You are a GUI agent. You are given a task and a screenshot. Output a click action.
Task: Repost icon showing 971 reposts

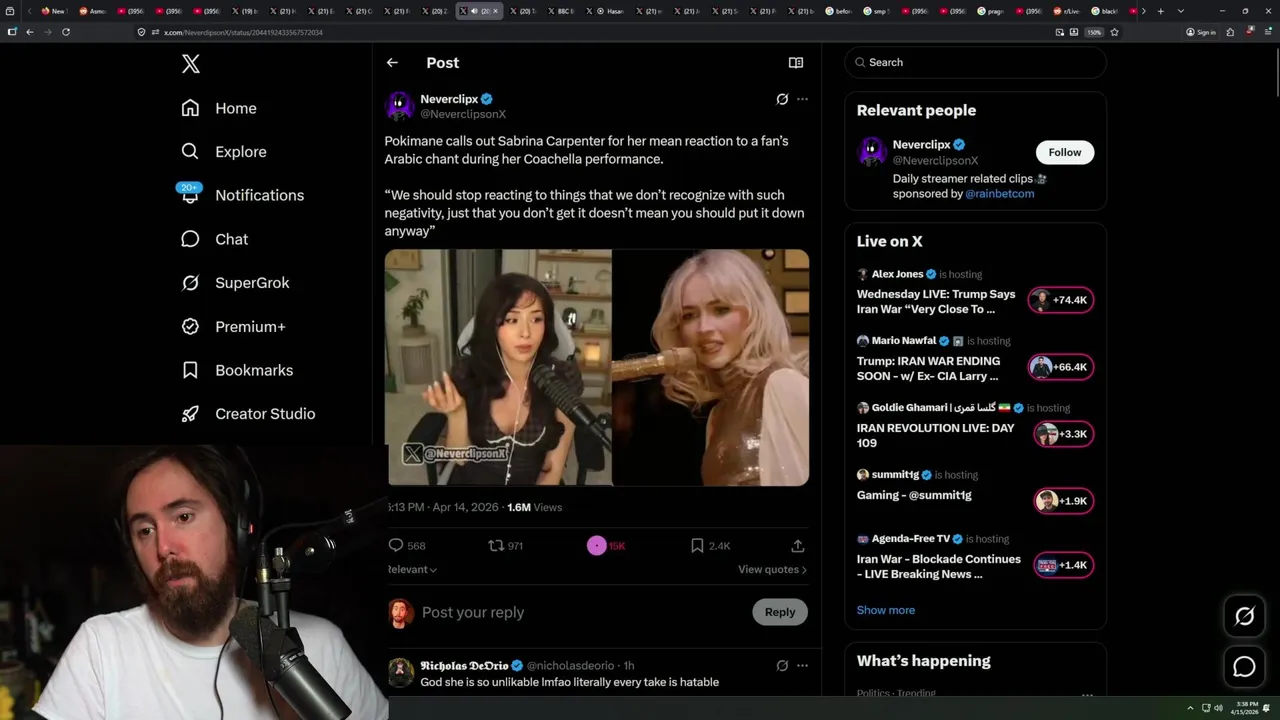coord(495,545)
